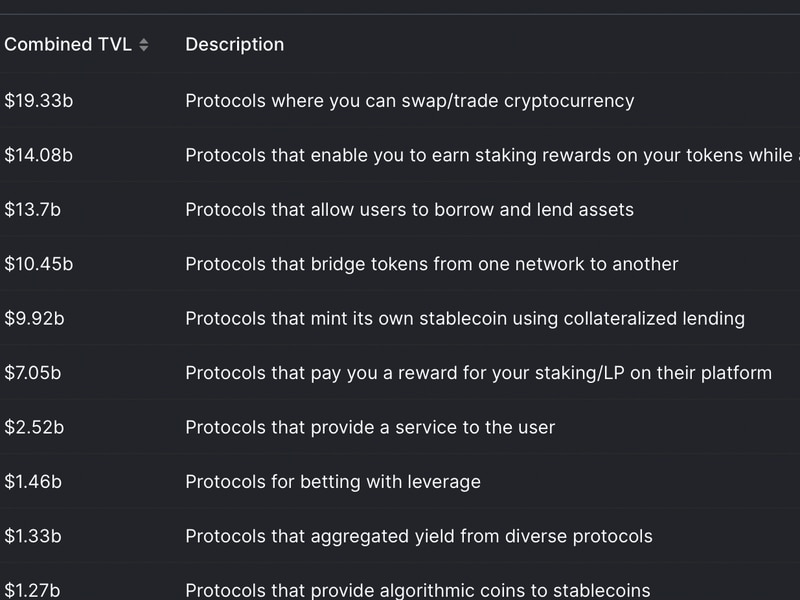Open the staking rewards protocols description
Screen dimensions: 800x600
pos(492,155)
